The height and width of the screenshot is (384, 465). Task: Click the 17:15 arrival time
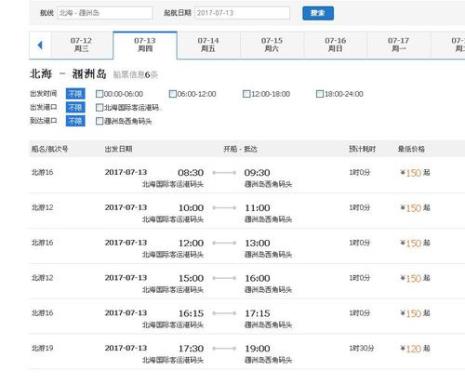[x=257, y=313]
